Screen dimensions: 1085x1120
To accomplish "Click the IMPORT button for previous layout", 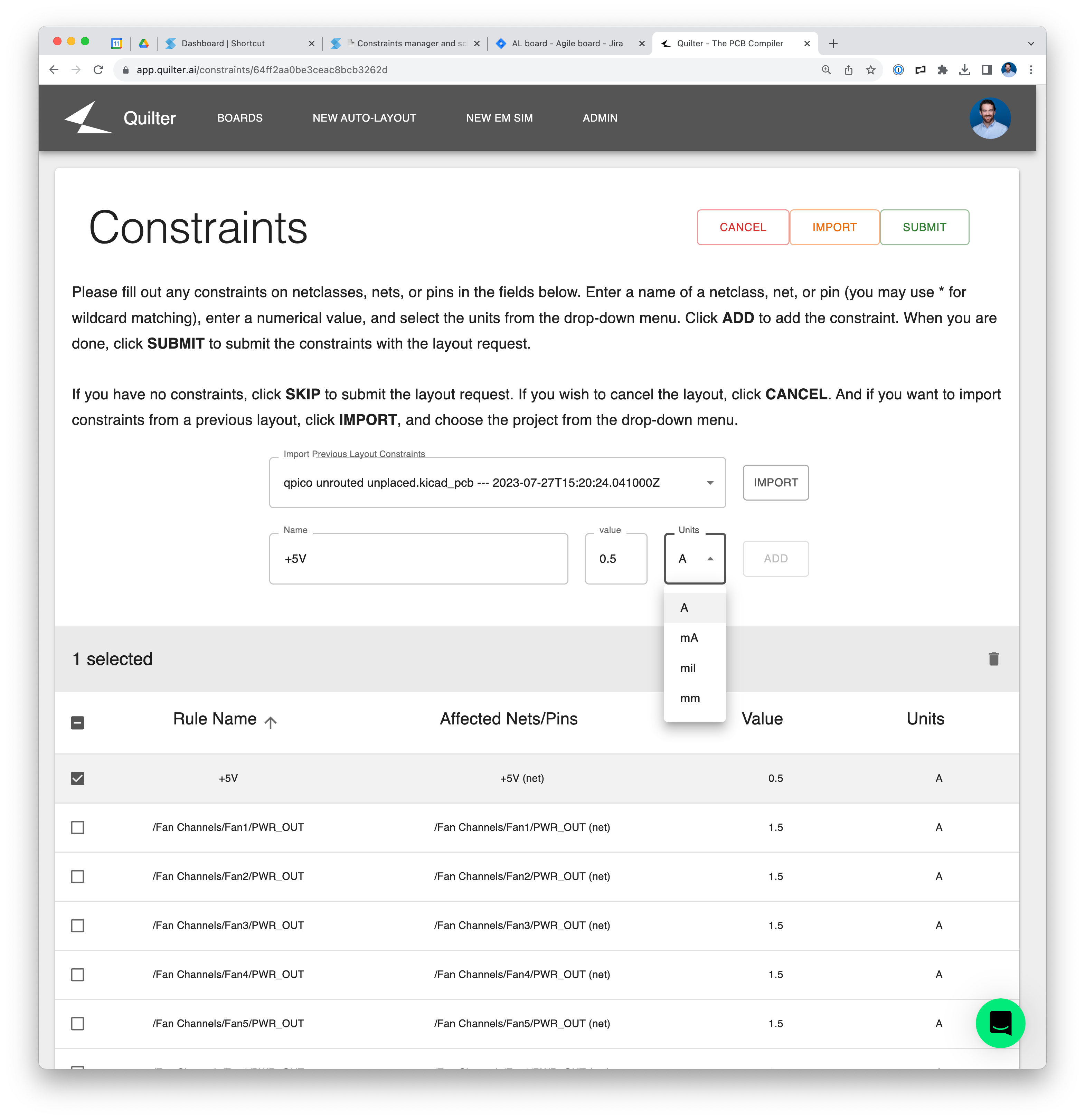I will [775, 482].
